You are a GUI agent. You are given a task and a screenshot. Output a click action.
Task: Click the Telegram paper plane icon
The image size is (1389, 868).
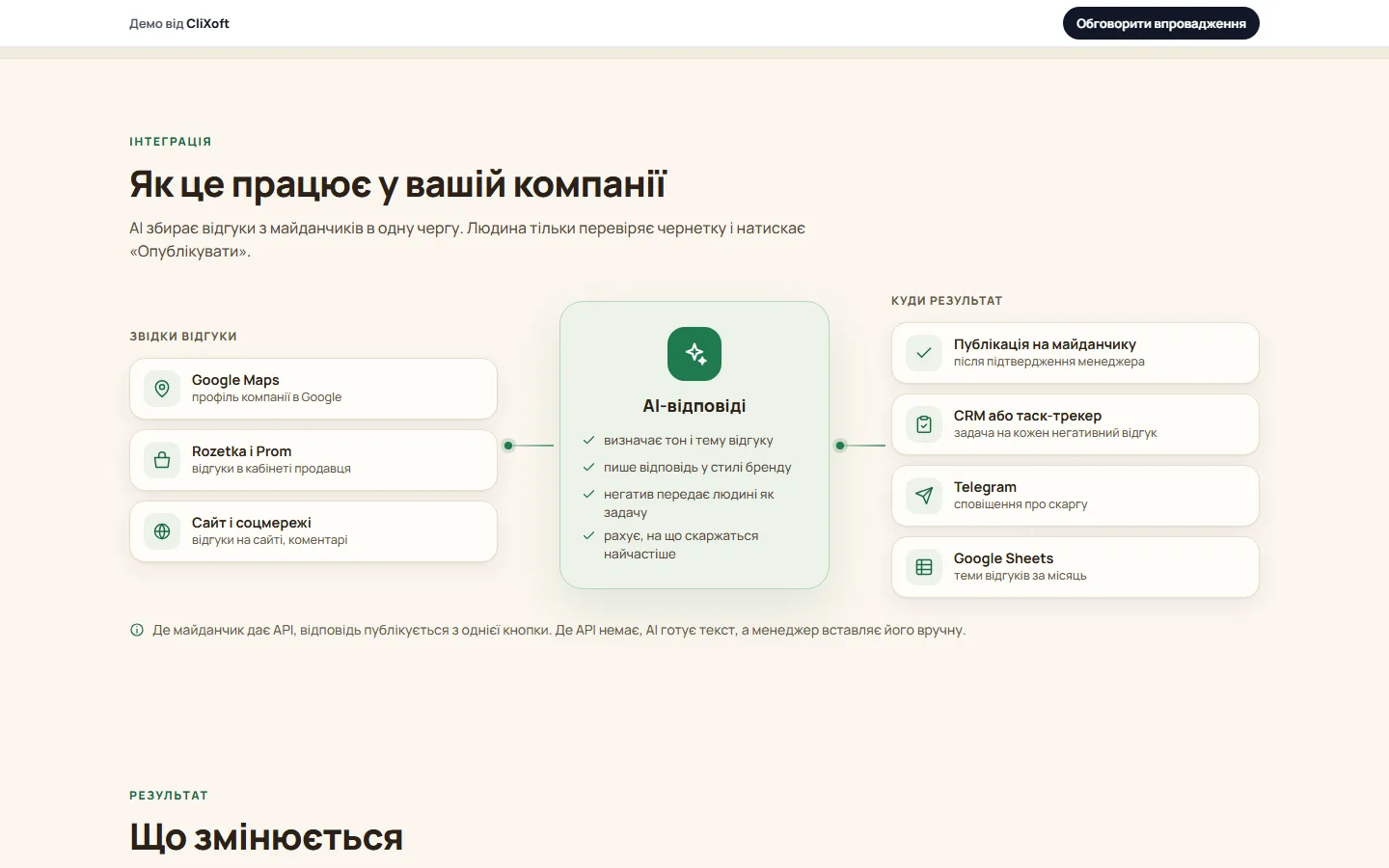tap(924, 496)
